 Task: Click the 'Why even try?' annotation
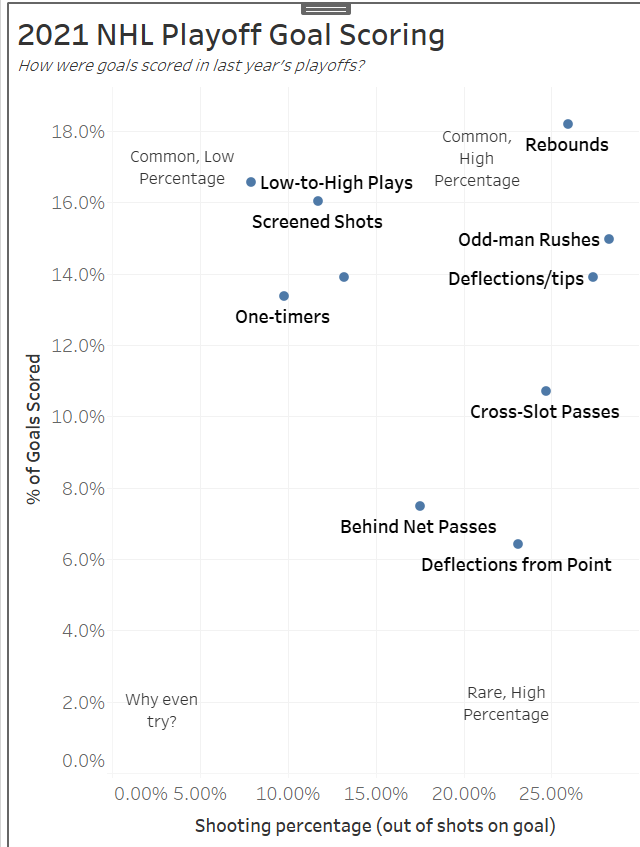click(x=162, y=710)
